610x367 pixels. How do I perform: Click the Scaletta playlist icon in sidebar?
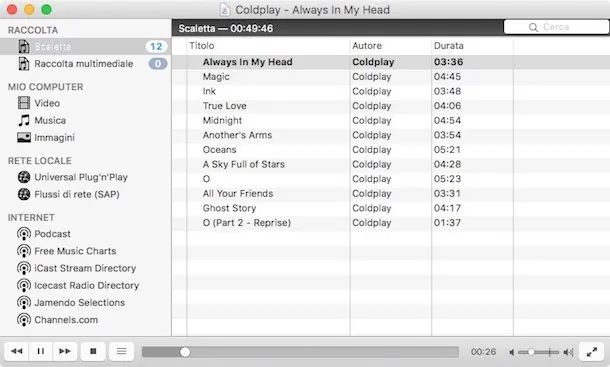click(24, 47)
